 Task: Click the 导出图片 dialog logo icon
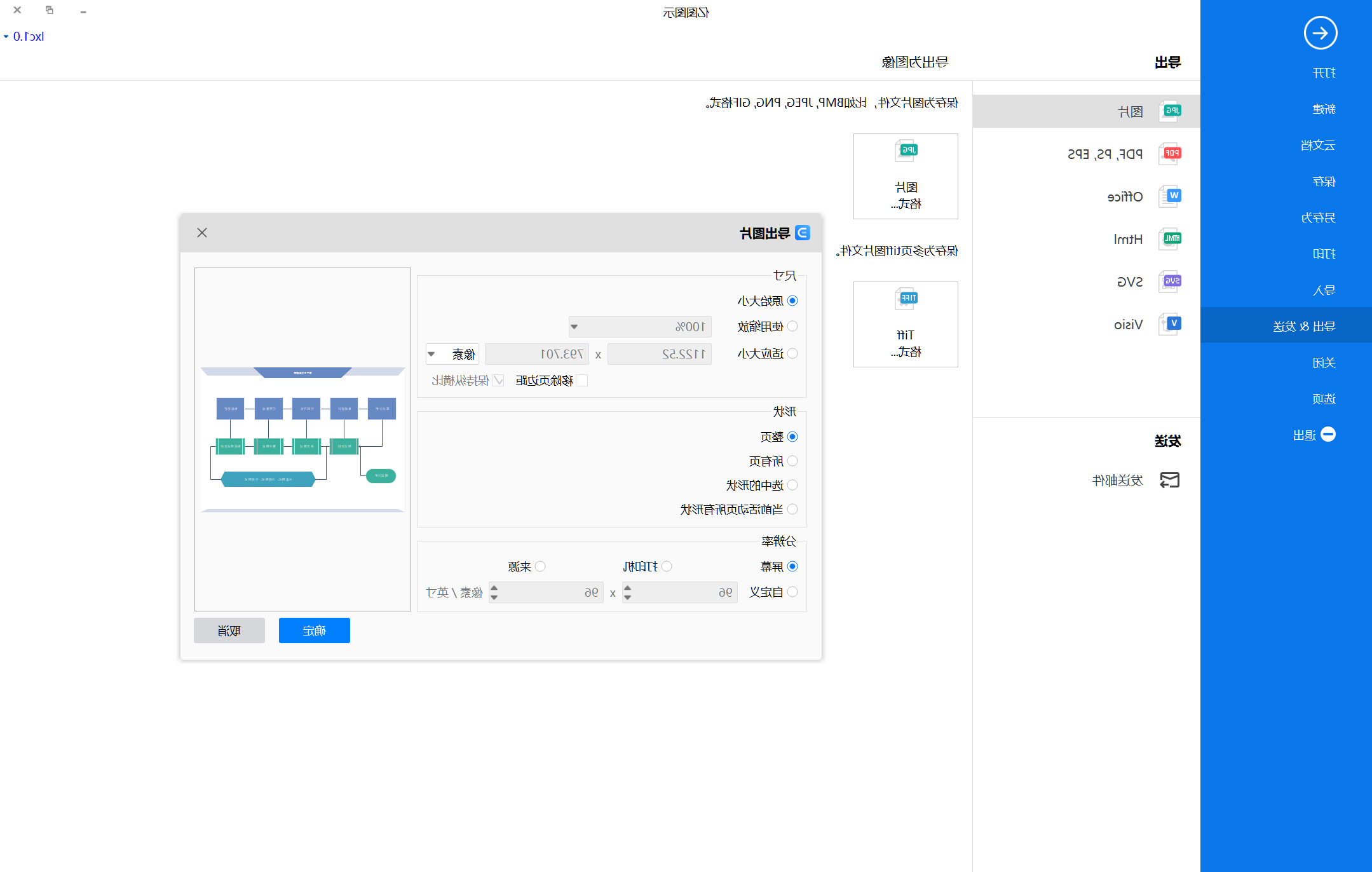tap(802, 233)
